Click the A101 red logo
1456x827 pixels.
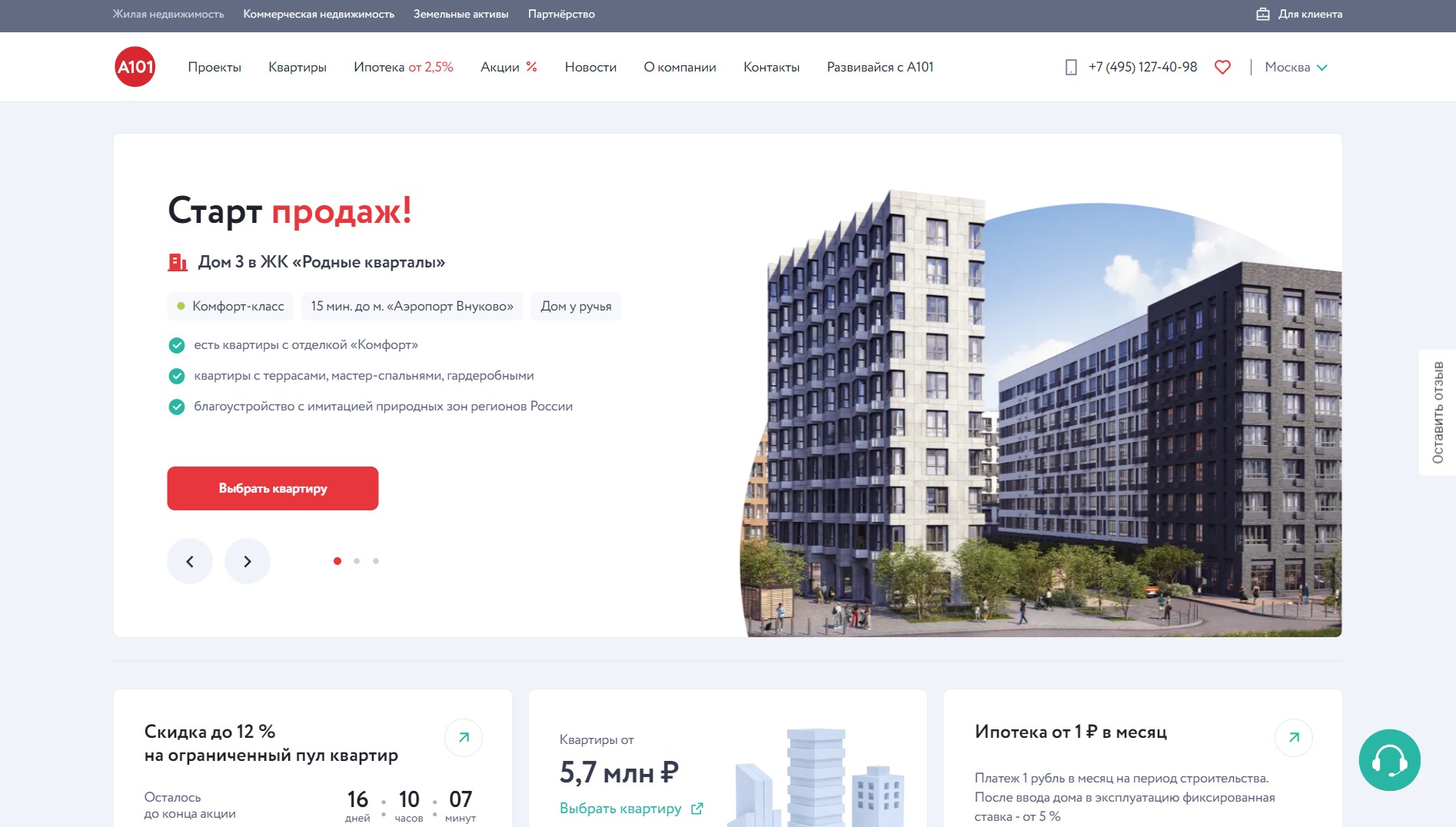point(135,67)
